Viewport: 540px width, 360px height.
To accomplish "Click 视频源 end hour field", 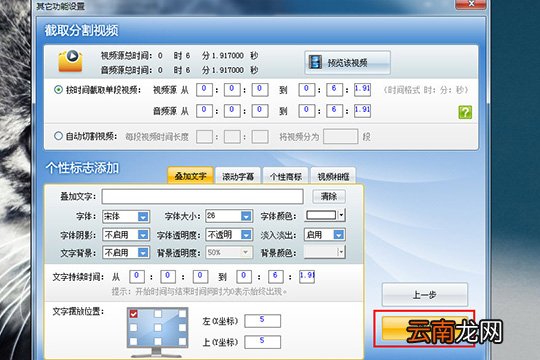I will tap(307, 90).
